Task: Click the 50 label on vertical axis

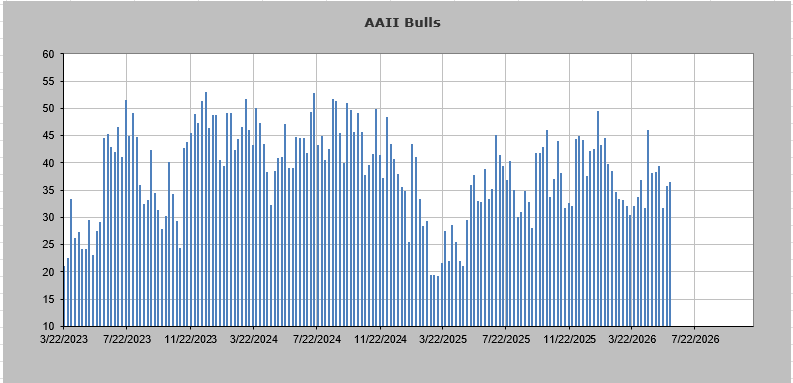Action: pyautogui.click(x=49, y=109)
